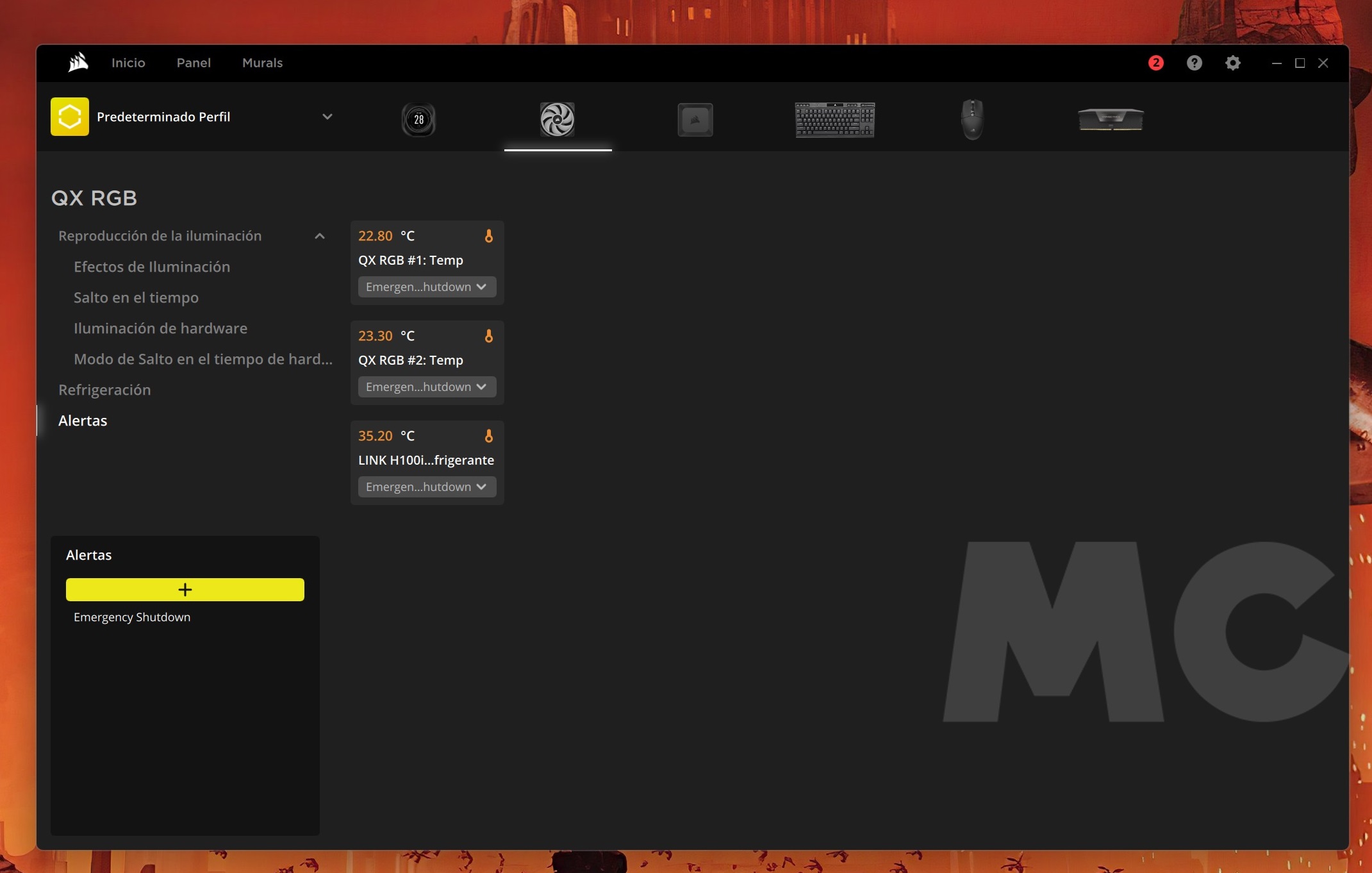Open the Murals menu tab
The height and width of the screenshot is (873, 1372).
(x=262, y=63)
